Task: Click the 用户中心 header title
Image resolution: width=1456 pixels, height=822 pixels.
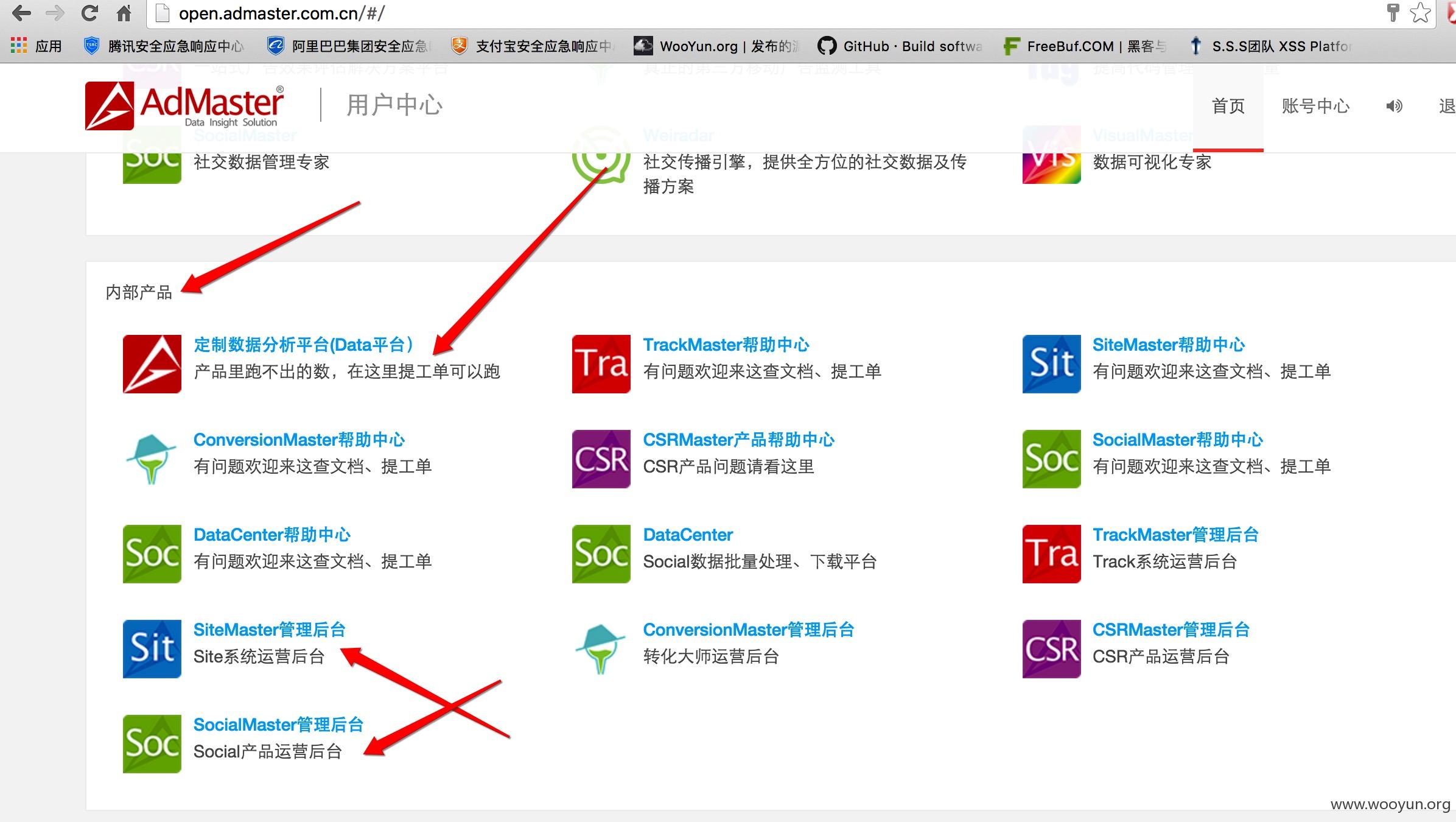Action: point(394,105)
